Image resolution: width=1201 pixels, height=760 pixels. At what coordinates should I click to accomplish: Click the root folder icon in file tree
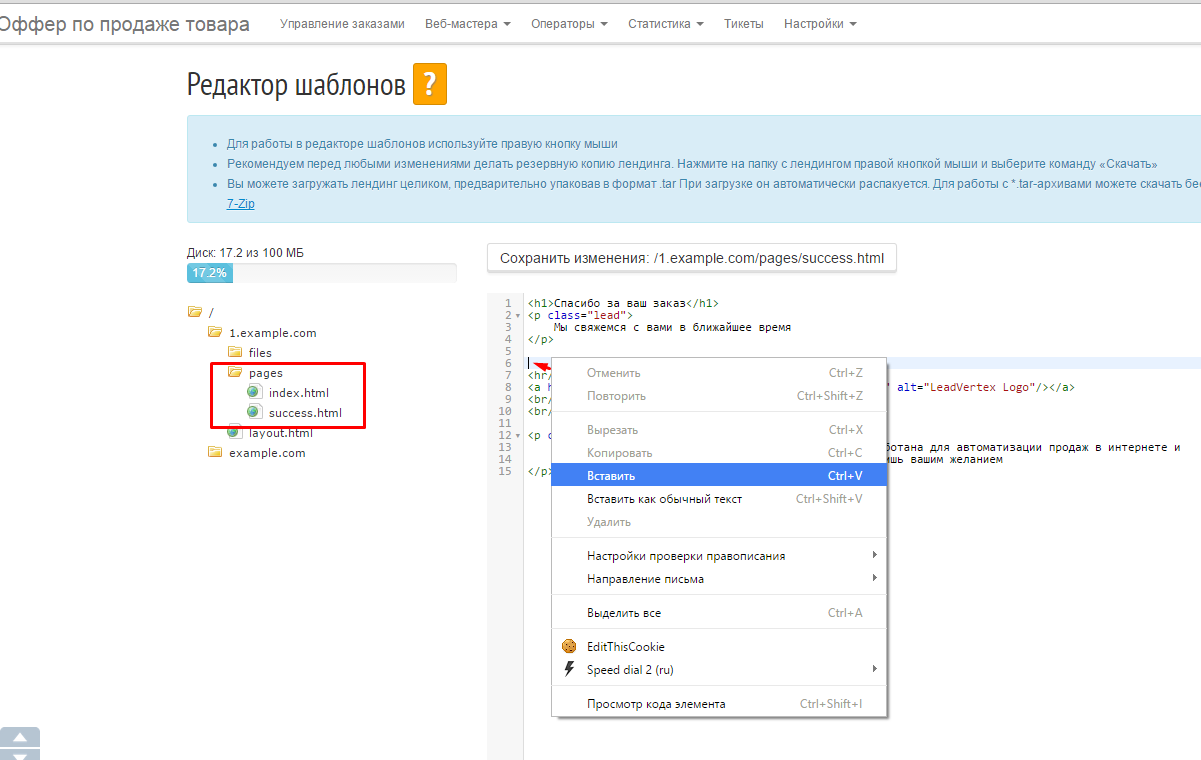[194, 312]
